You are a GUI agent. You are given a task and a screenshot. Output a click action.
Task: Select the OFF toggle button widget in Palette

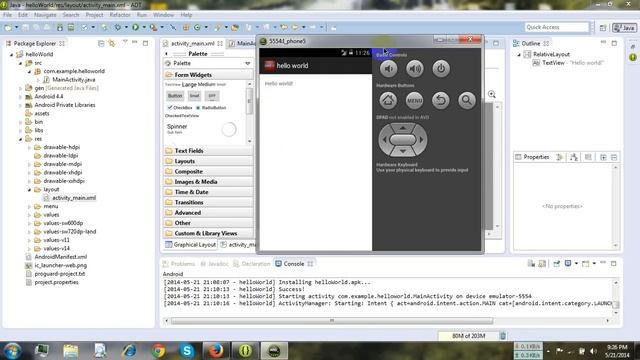click(x=212, y=96)
